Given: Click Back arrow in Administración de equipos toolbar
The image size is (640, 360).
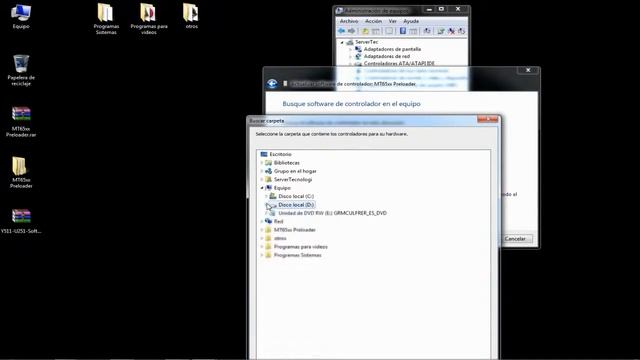Looking at the screenshot, I should coord(341,31).
